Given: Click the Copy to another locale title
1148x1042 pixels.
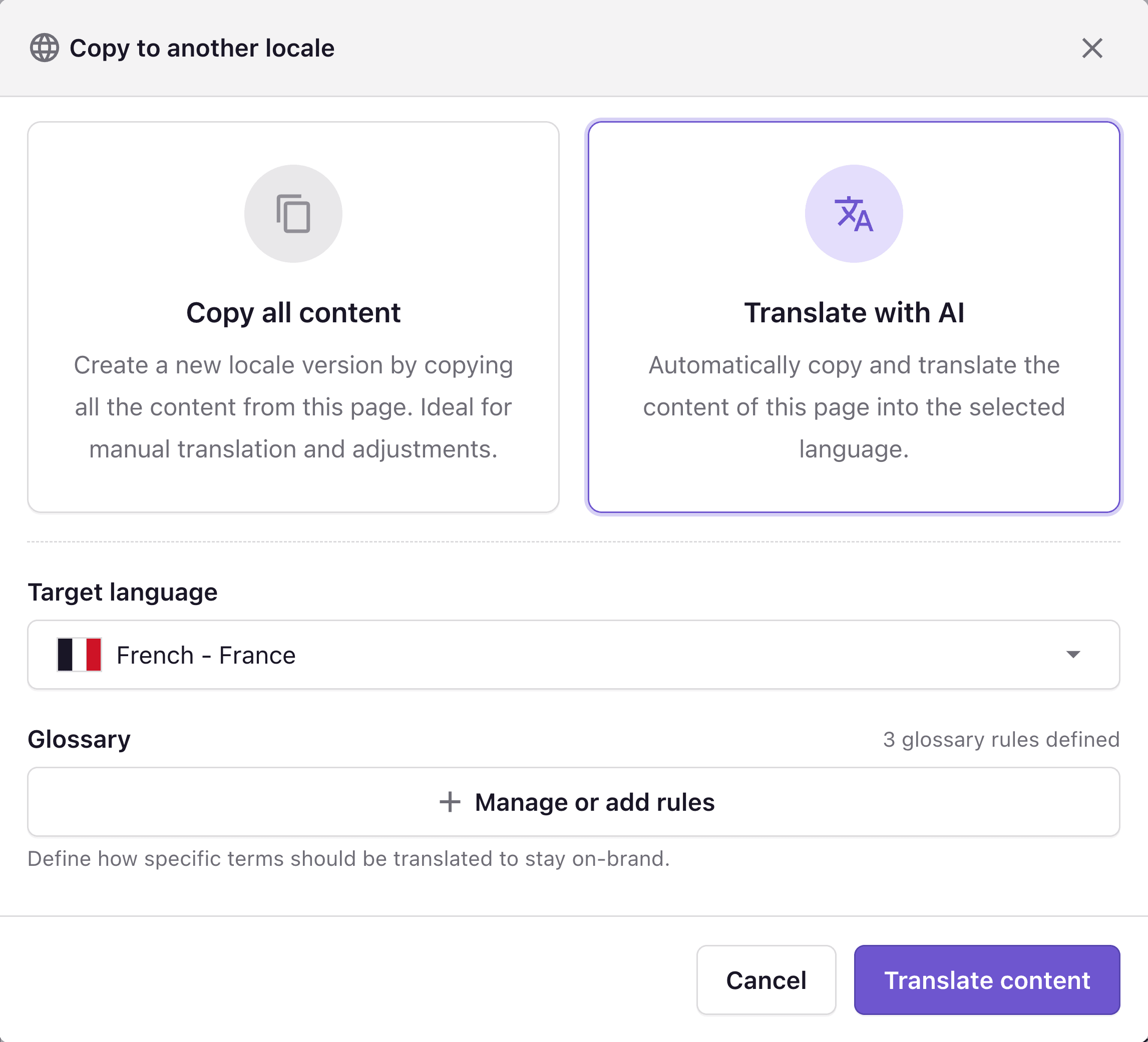Looking at the screenshot, I should [x=202, y=48].
